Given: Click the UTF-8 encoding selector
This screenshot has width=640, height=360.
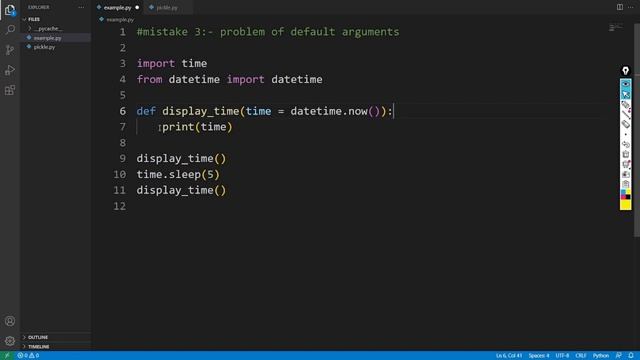Looking at the screenshot, I should 562,356.
